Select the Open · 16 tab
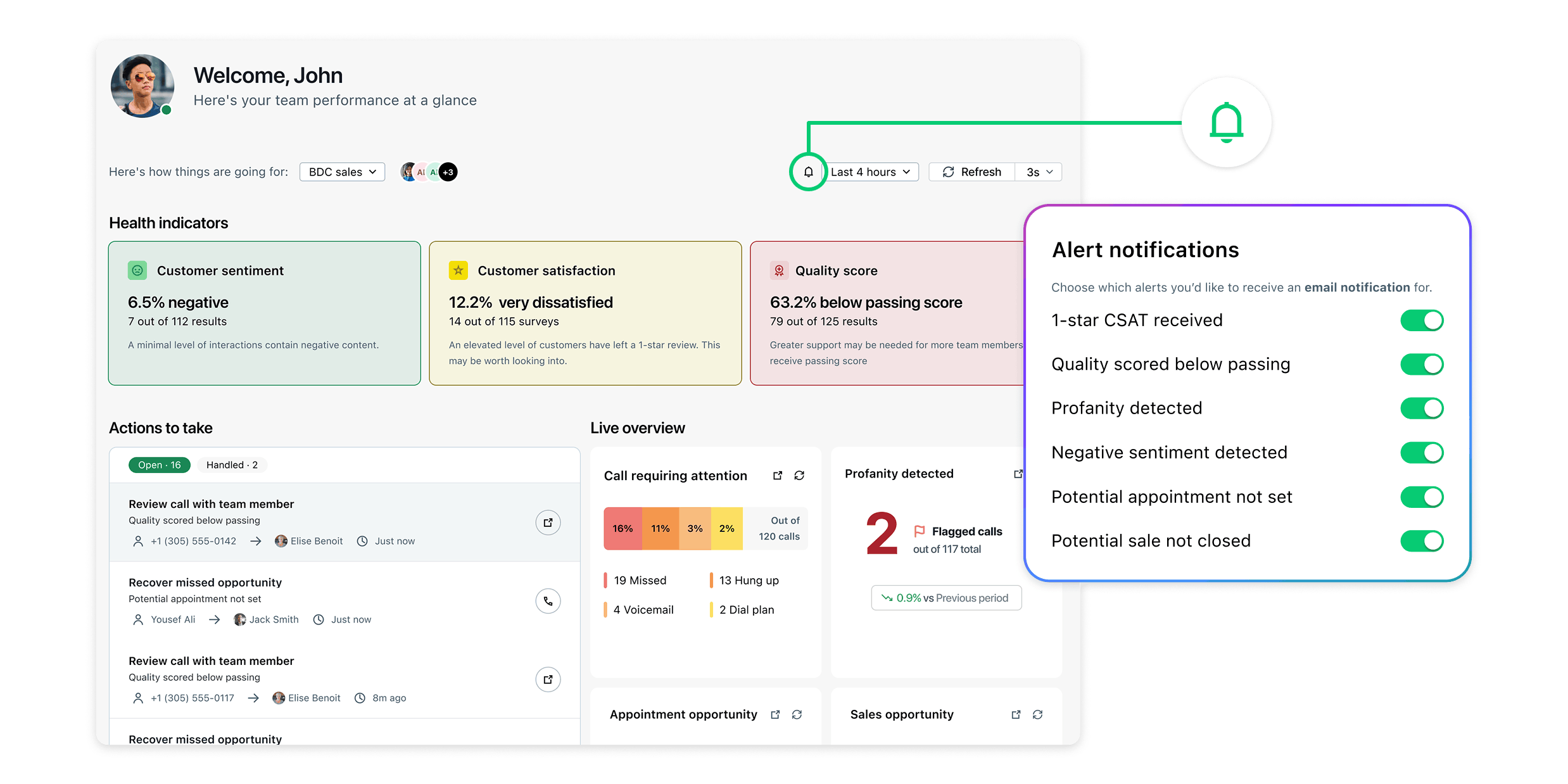The height and width of the screenshot is (784, 1568). (160, 465)
